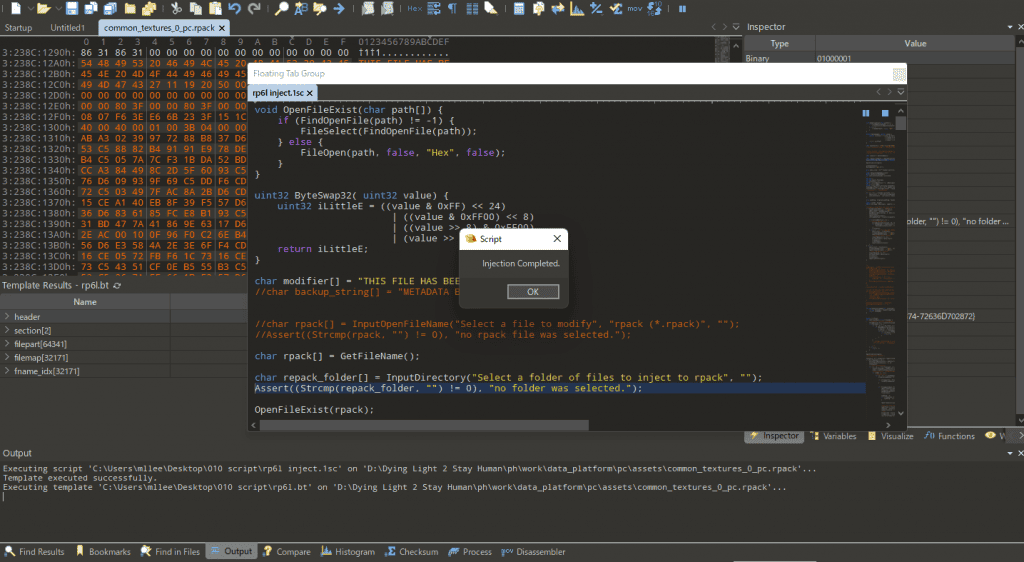This screenshot has height=562, width=1024.
Task: Click the Value column header in Inspector
Action: pos(915,43)
